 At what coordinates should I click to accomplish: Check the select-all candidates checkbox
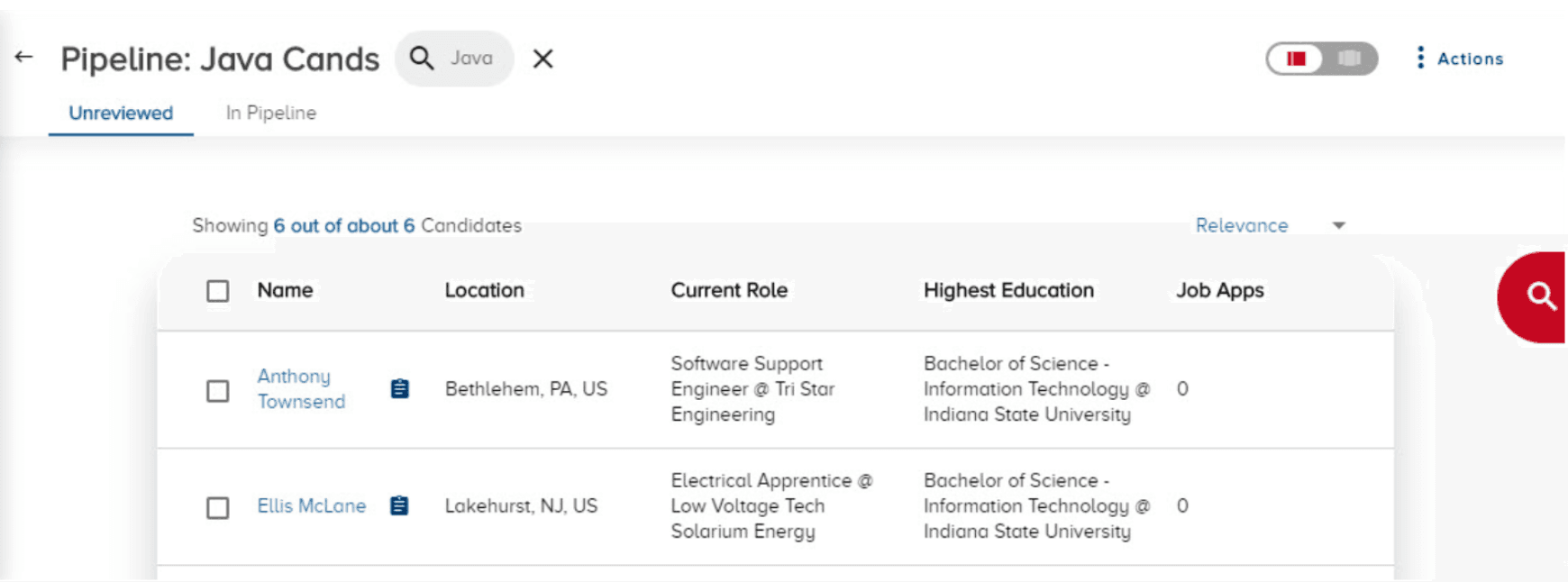tap(217, 291)
